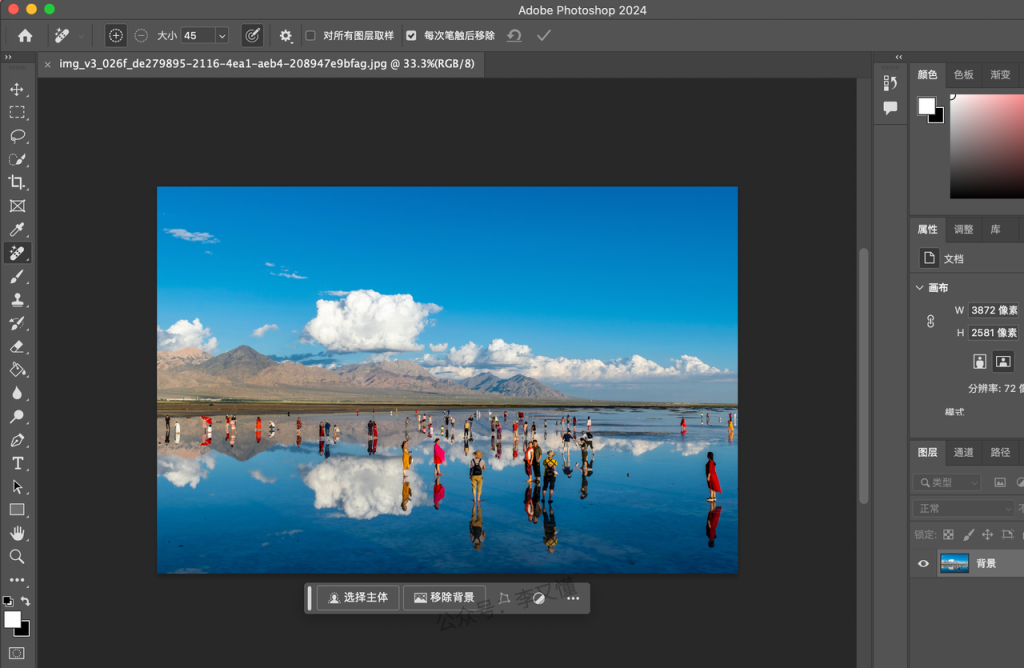The height and width of the screenshot is (668, 1024).
Task: Enable 对所有图层取样 checkbox
Action: 310,36
